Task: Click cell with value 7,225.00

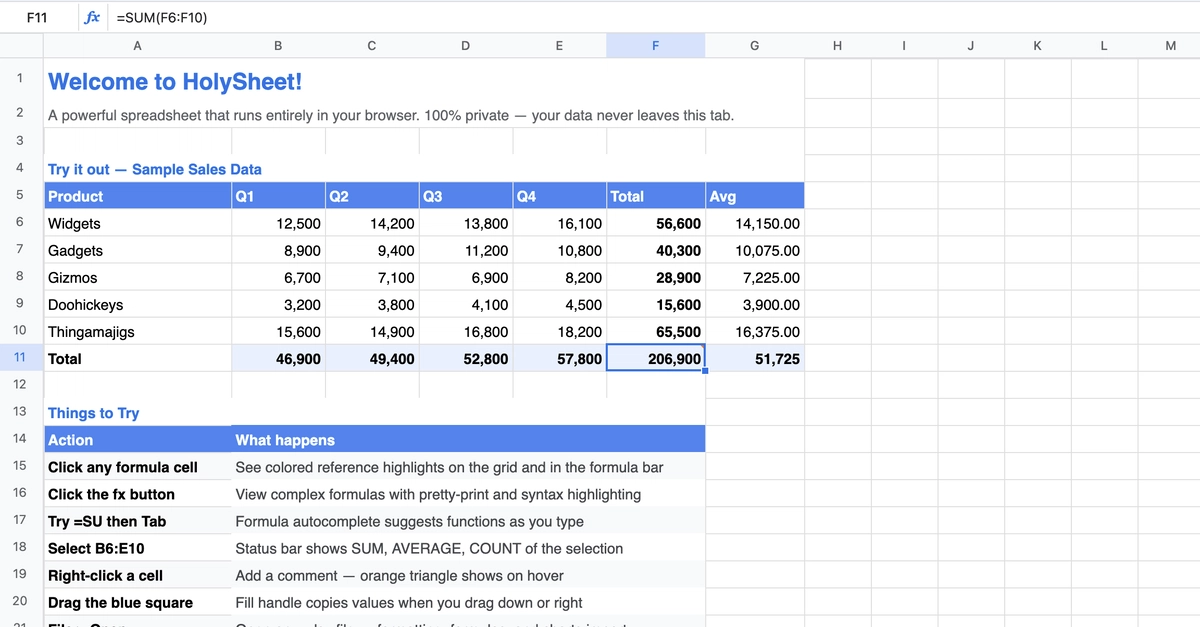Action: pyautogui.click(x=754, y=277)
